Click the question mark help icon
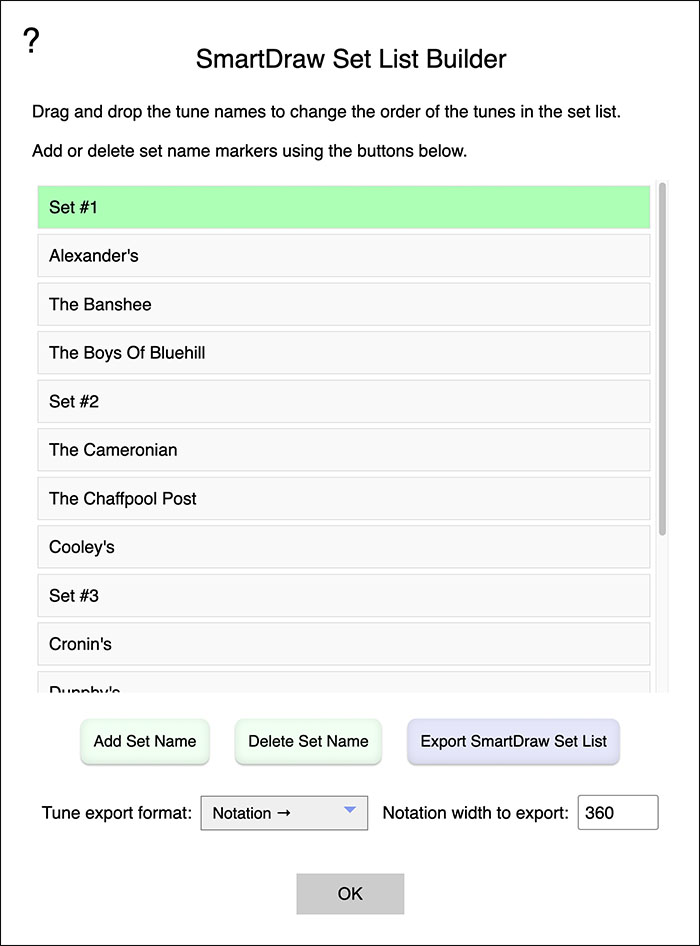700x946 pixels. coord(31,41)
